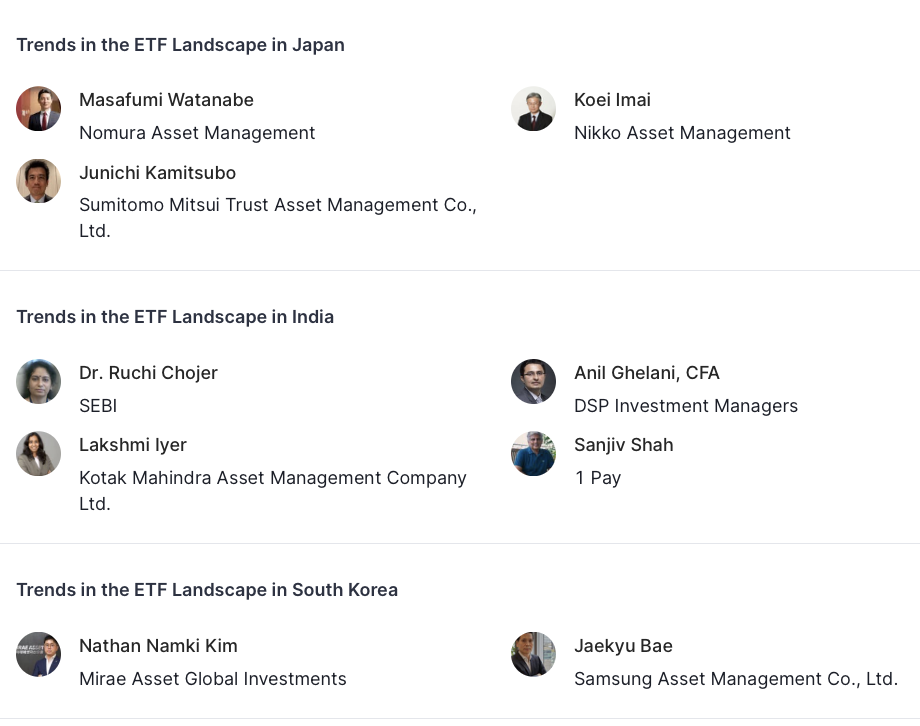Image resolution: width=920 pixels, height=726 pixels.
Task: Open Junichi Kamitsubo's profile photo
Action: 39,181
